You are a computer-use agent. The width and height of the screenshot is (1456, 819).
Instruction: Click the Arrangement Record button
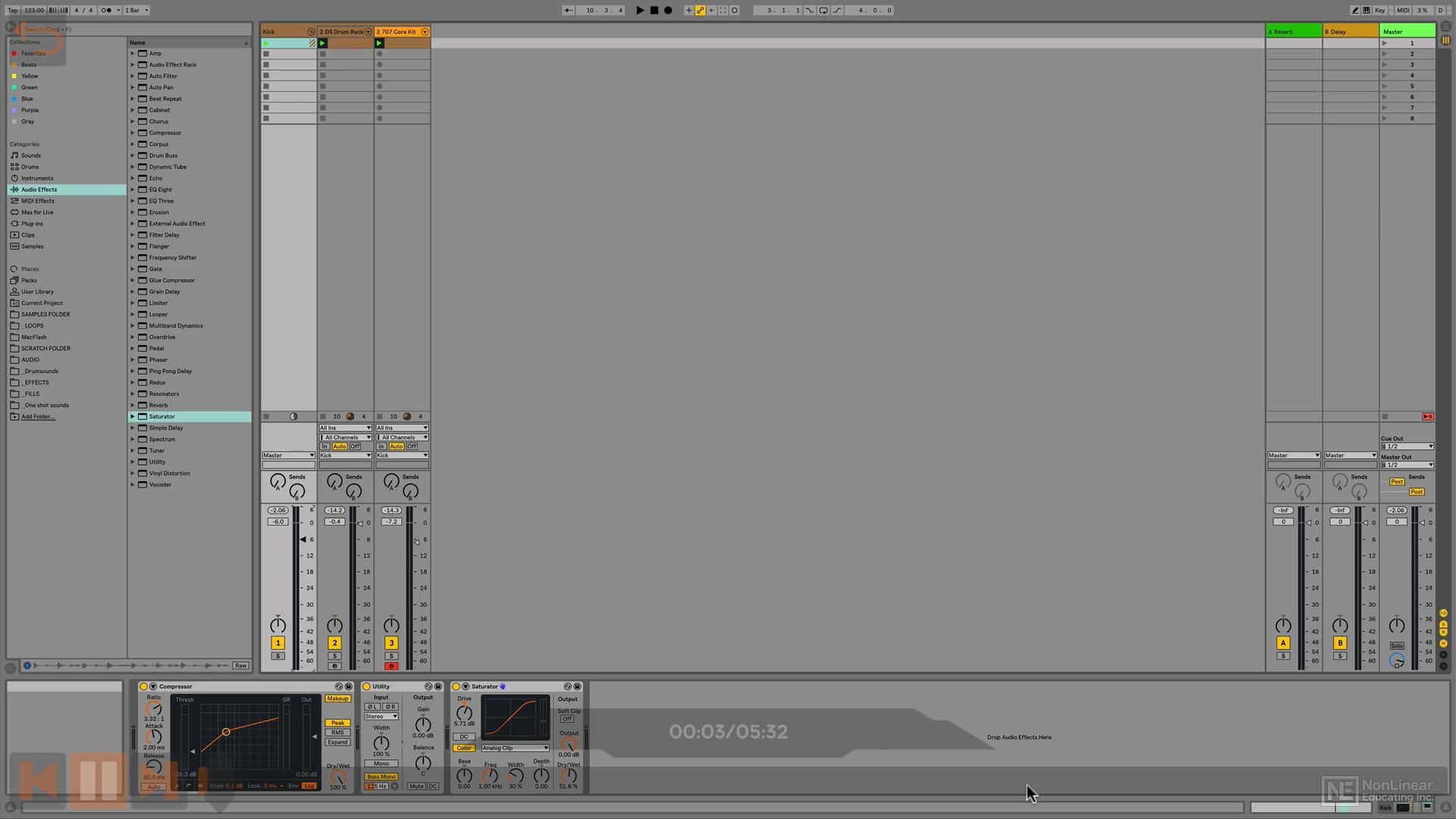point(668,10)
